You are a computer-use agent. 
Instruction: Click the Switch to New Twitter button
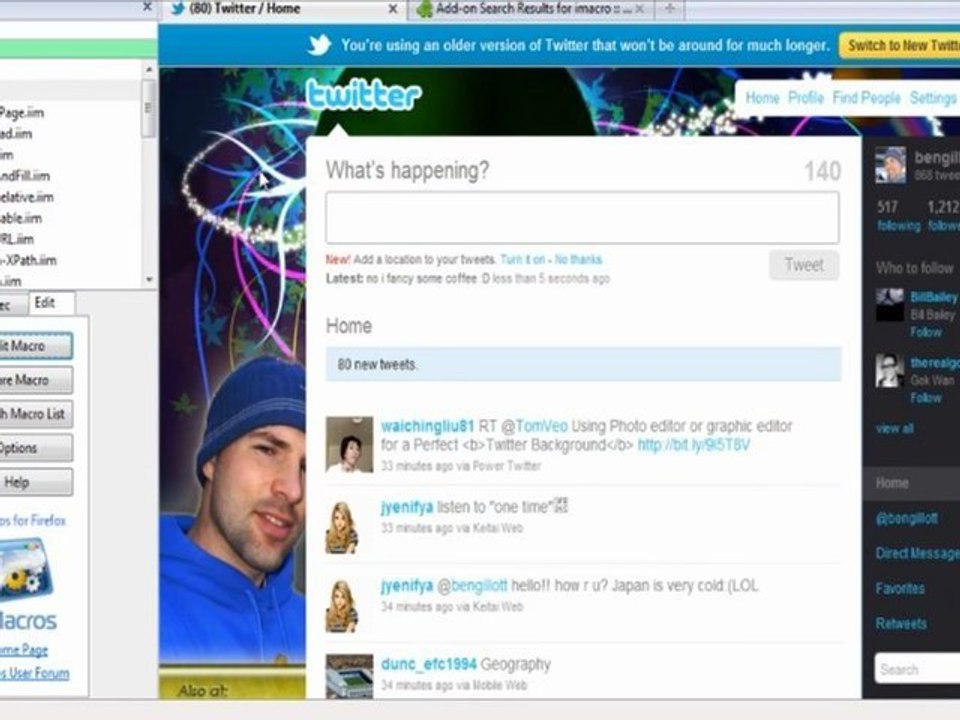coord(899,45)
